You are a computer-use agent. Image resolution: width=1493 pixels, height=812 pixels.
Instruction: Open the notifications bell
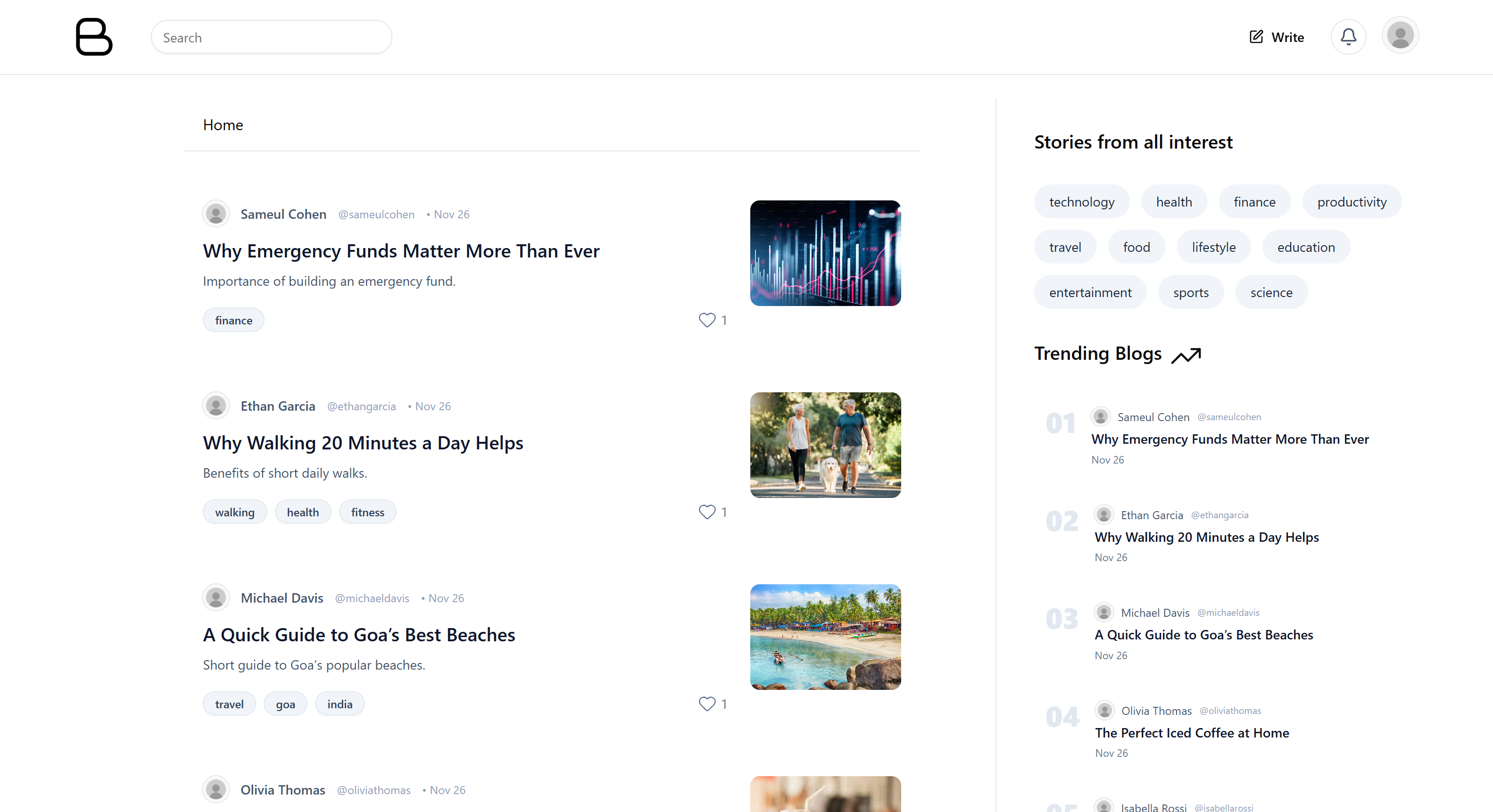[1348, 37]
